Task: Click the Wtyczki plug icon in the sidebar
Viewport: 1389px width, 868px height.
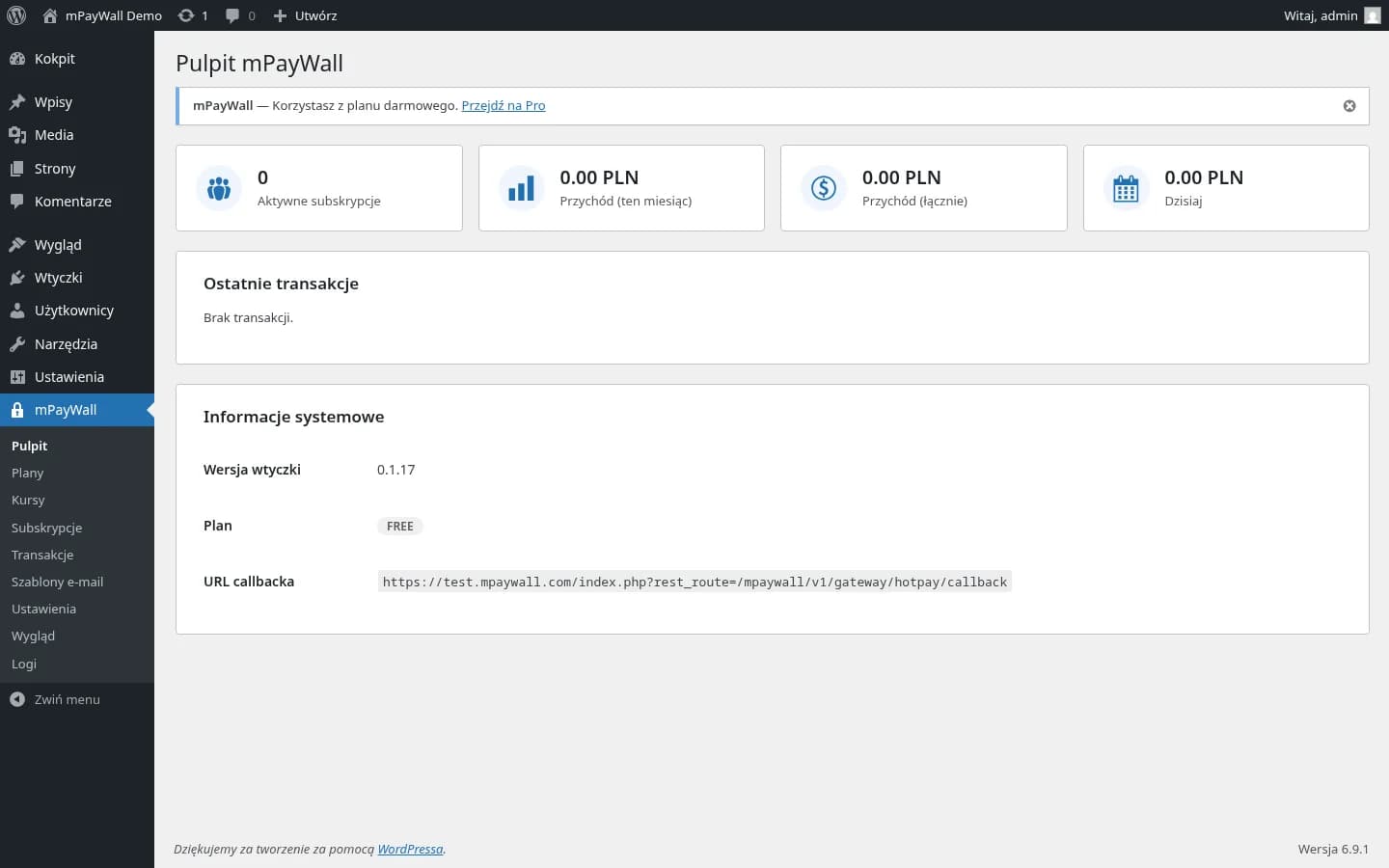Action: pos(17,278)
